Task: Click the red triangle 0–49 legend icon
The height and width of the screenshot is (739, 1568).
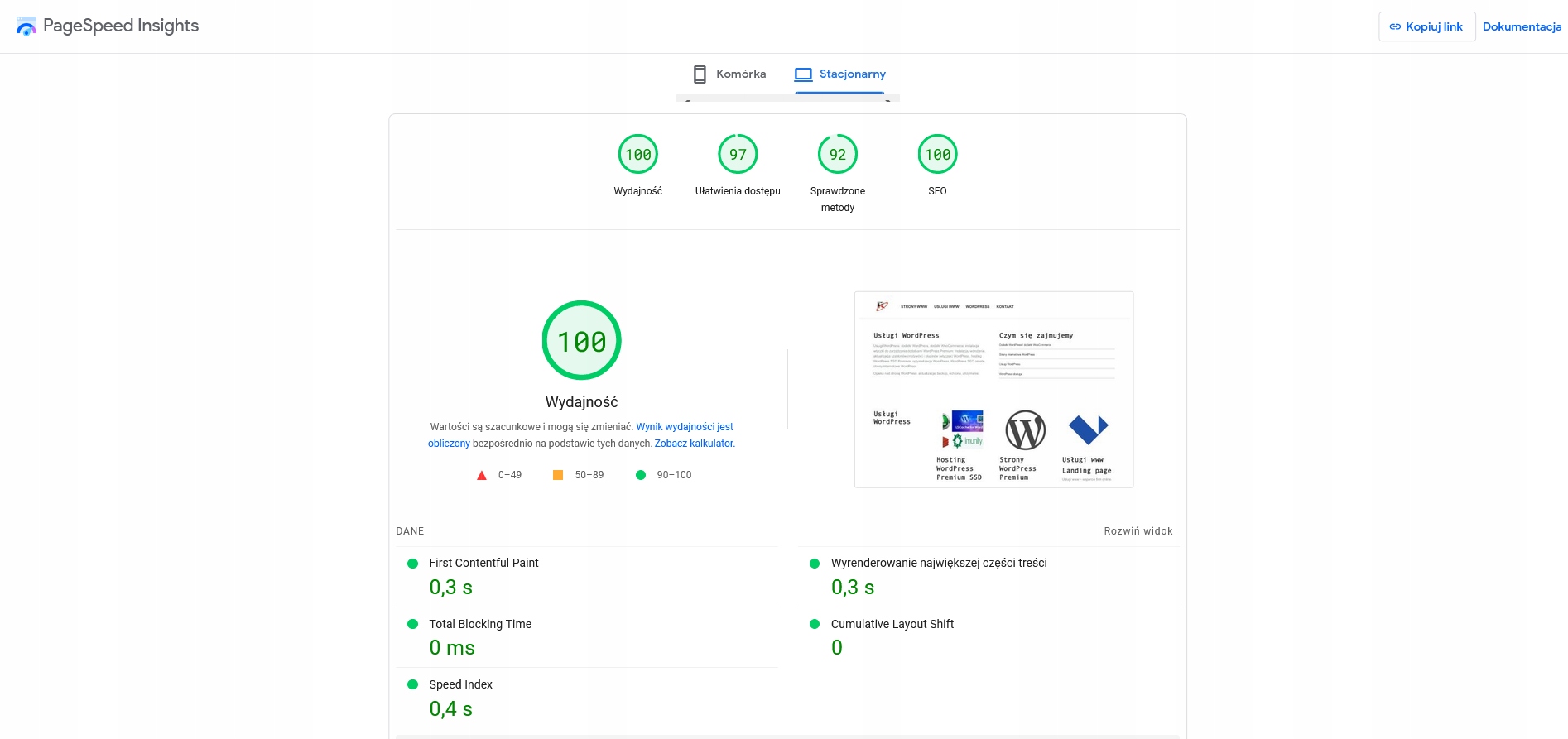Action: (482, 475)
